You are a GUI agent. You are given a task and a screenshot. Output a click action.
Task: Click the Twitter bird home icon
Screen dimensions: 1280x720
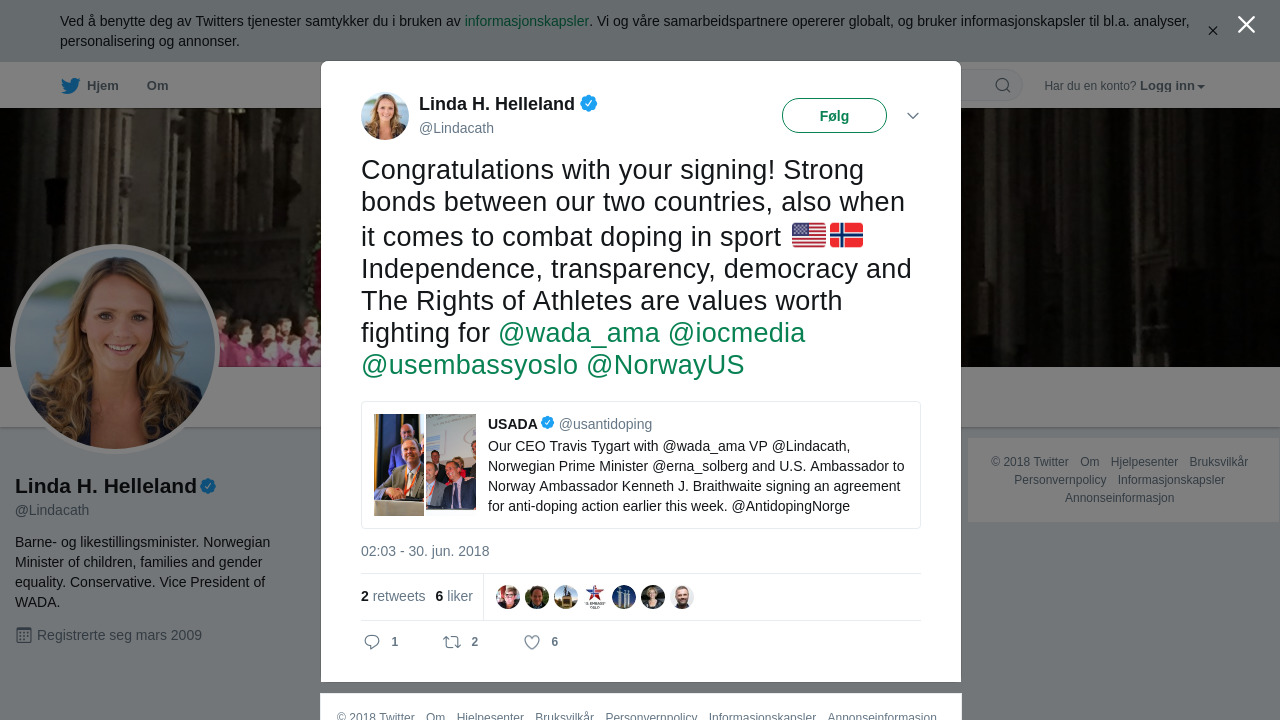70,86
